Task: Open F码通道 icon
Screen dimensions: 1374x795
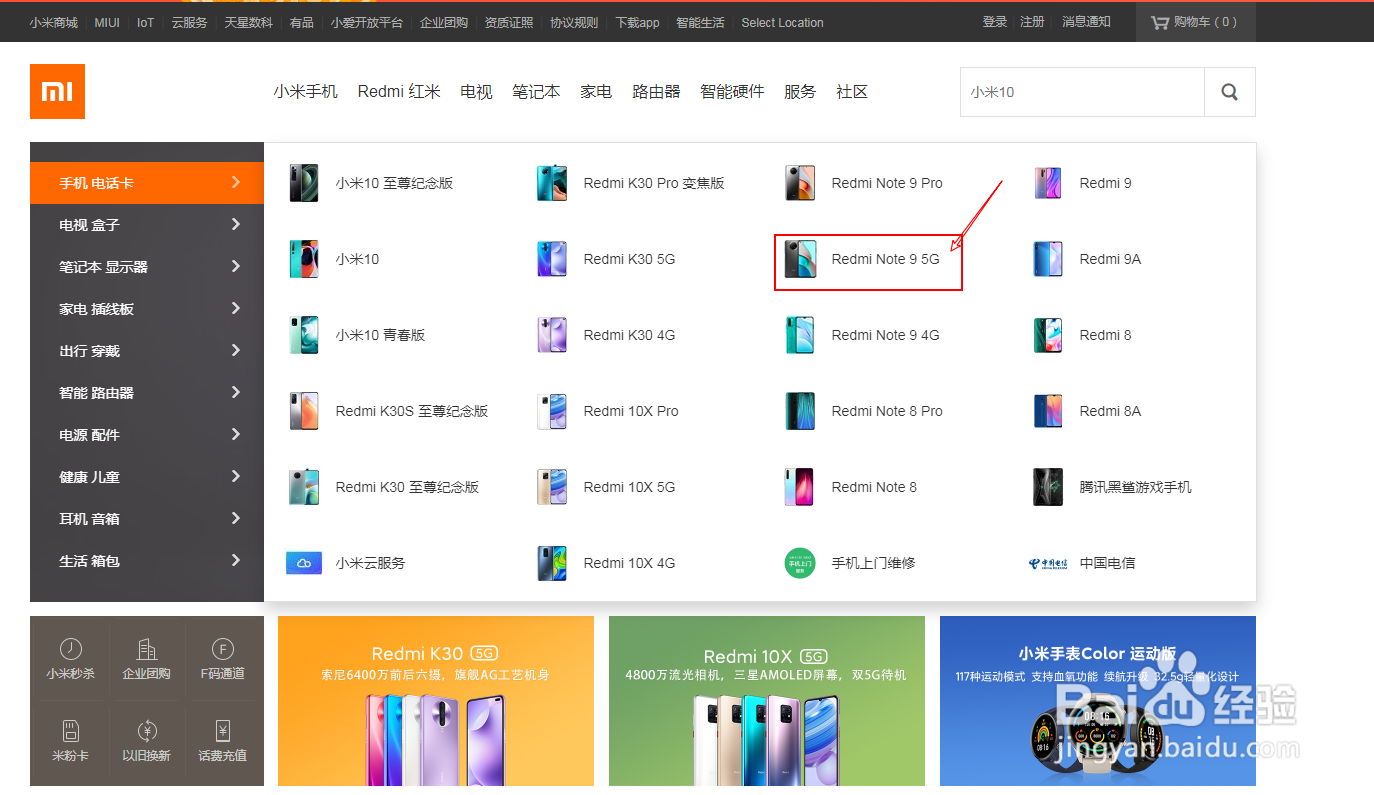Action: [x=224, y=649]
